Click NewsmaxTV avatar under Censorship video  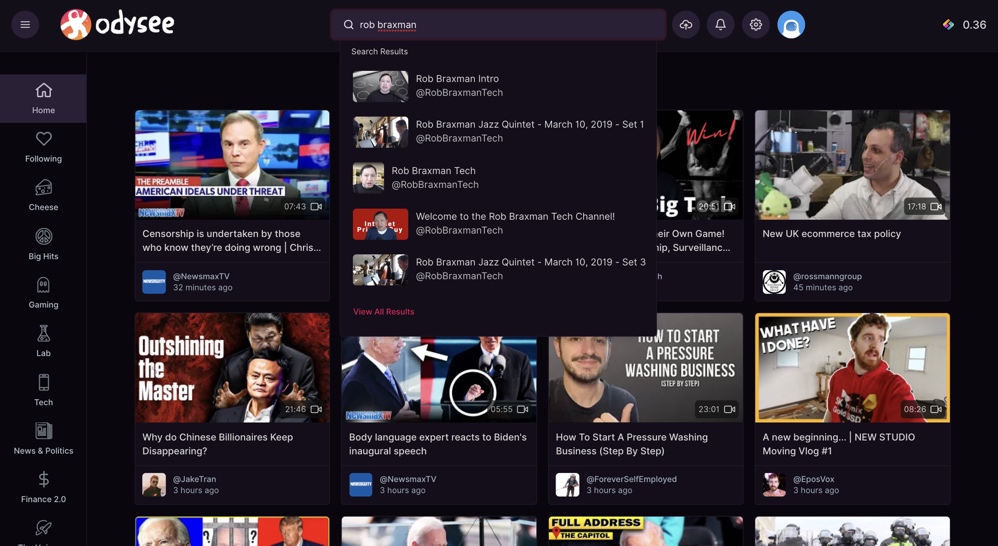[x=154, y=282]
